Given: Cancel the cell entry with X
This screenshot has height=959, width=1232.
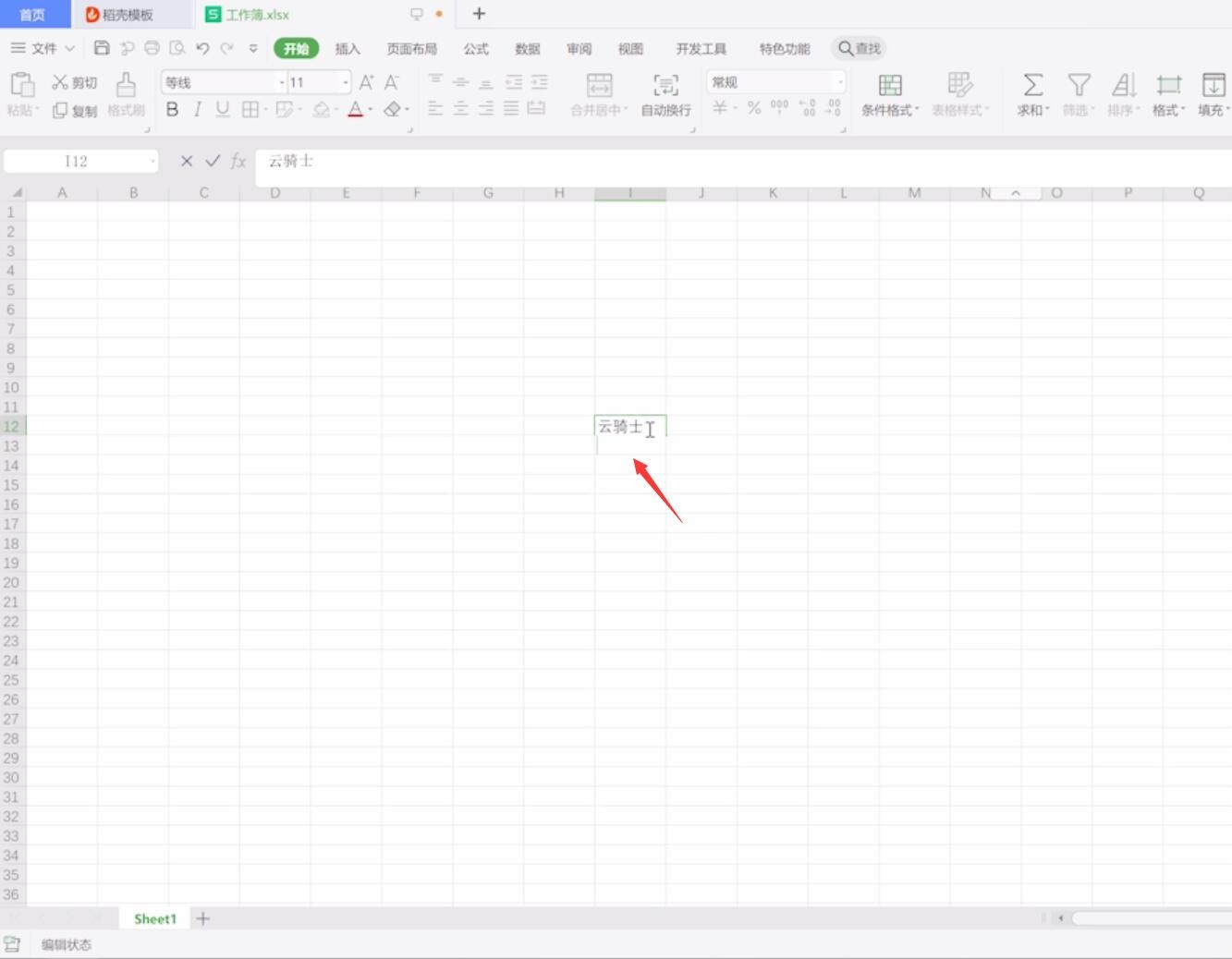Looking at the screenshot, I should coord(187,161).
